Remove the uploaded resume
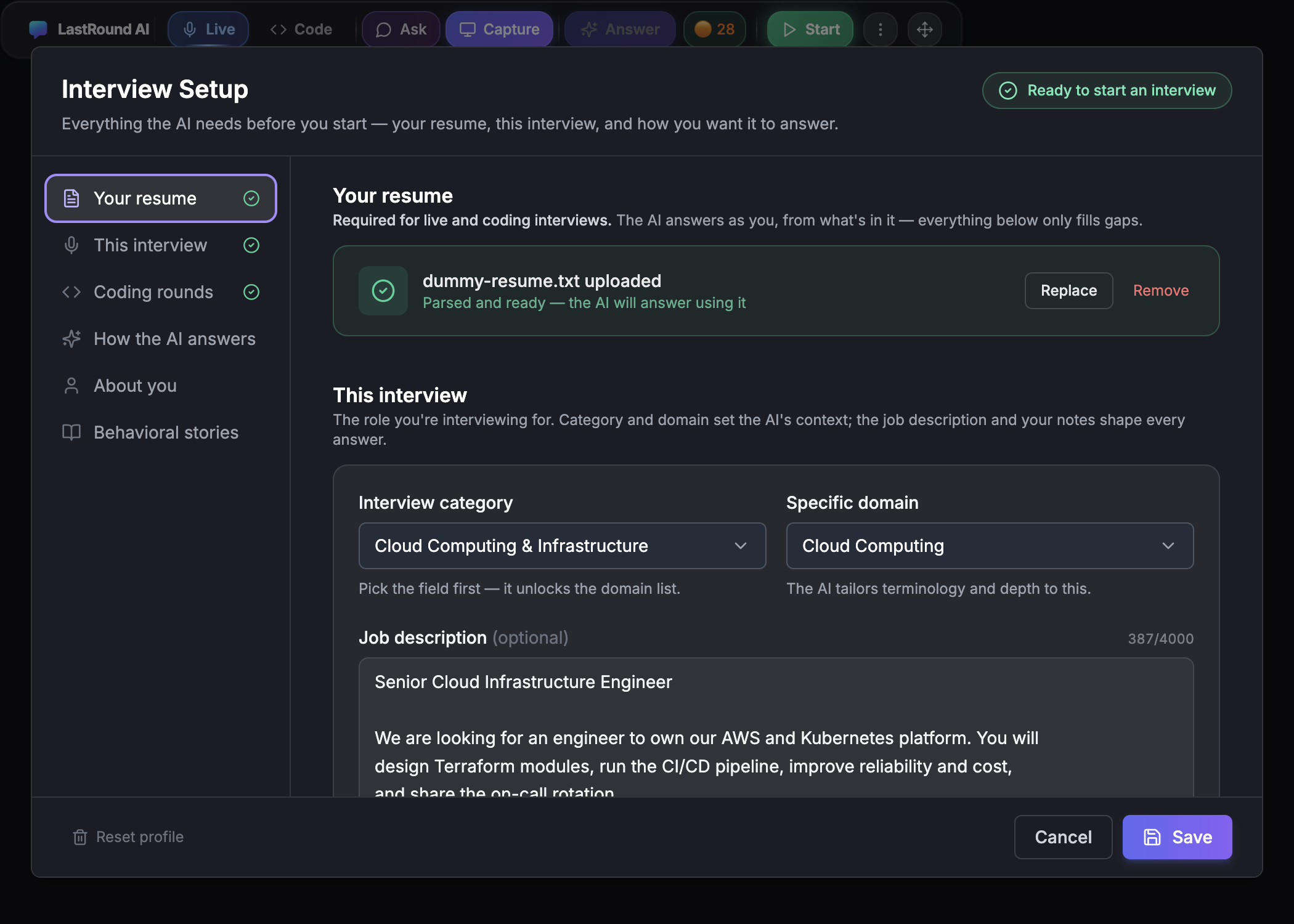 pos(1161,291)
